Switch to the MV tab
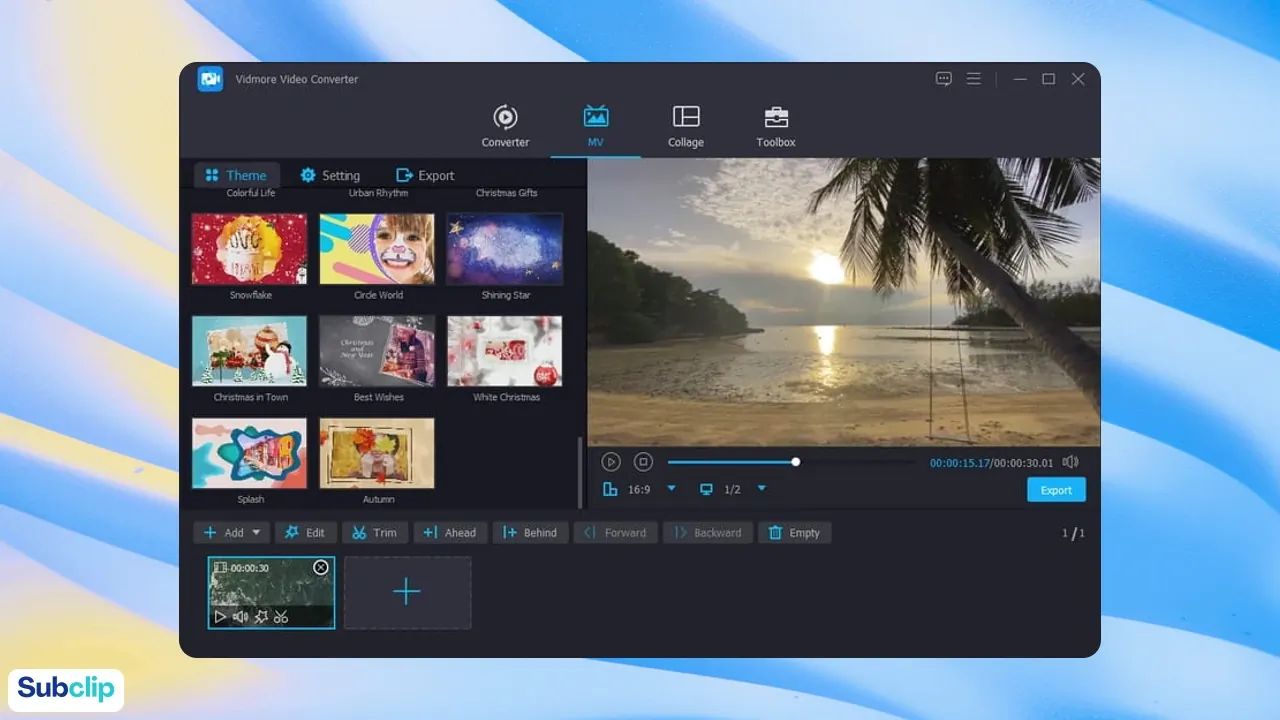The width and height of the screenshot is (1280, 720). coord(596,127)
